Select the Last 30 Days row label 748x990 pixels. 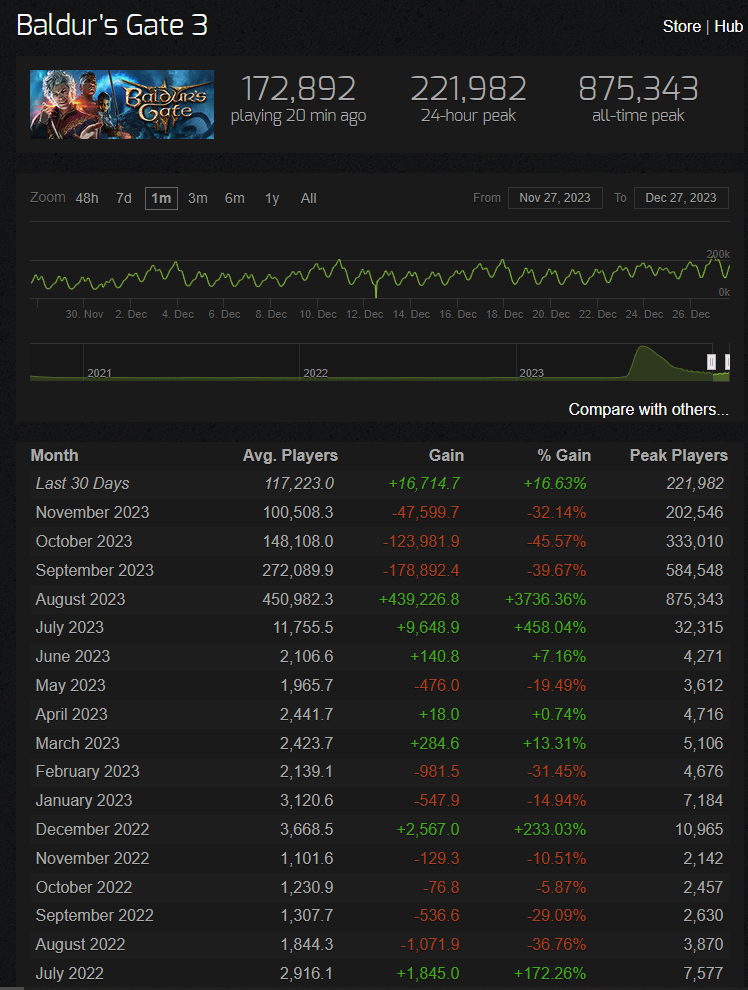(83, 484)
